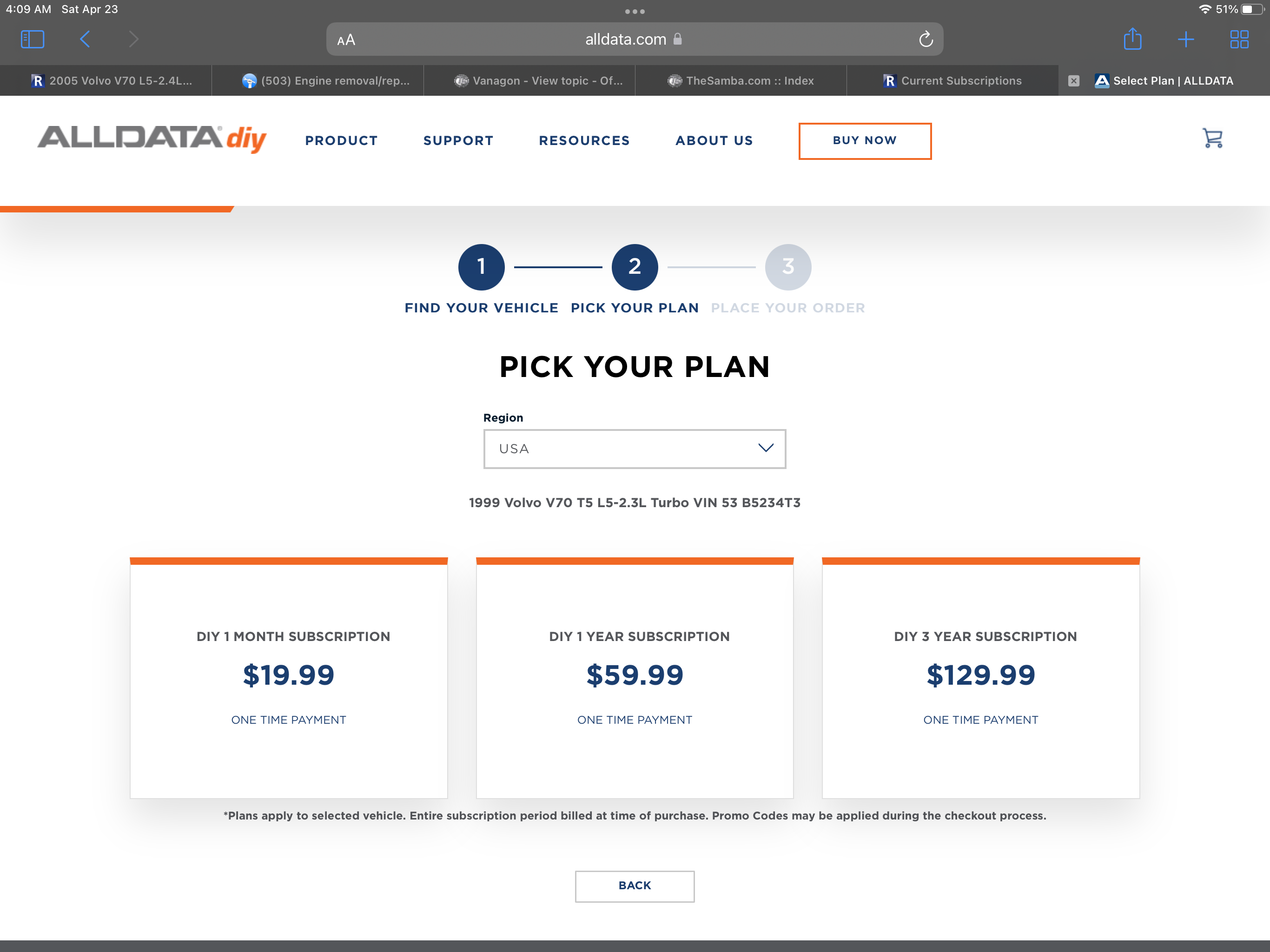Go back to the previous page
Screen dimensions: 1270x952
tap(85, 39)
